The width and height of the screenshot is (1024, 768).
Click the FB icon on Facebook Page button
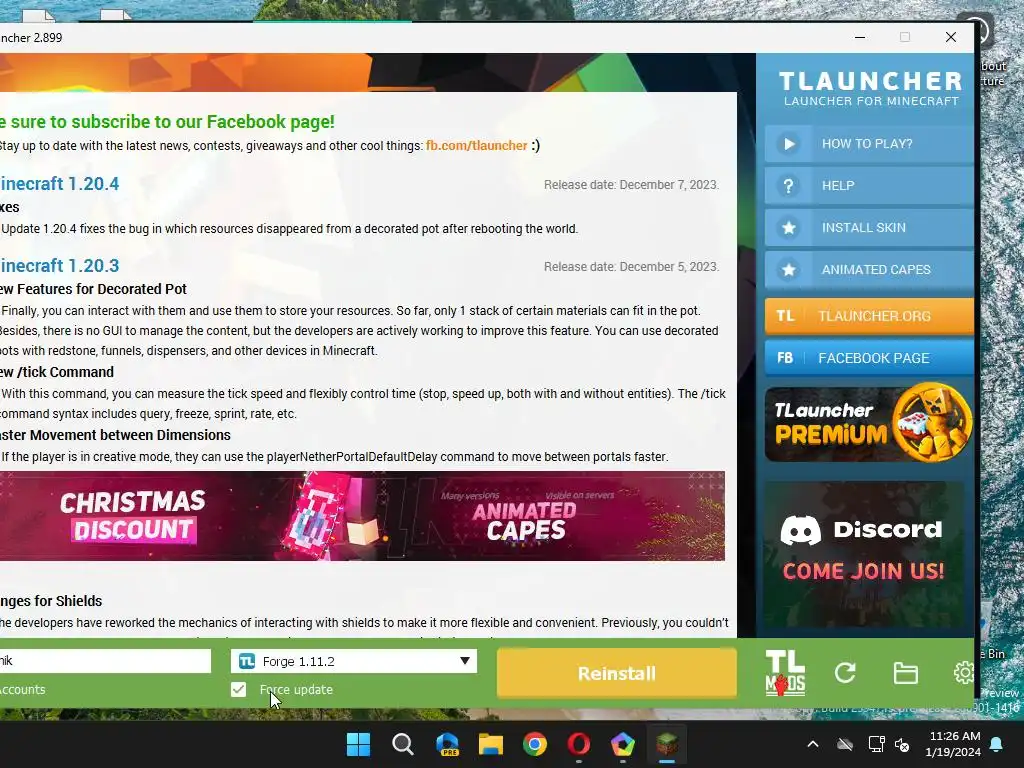(785, 358)
